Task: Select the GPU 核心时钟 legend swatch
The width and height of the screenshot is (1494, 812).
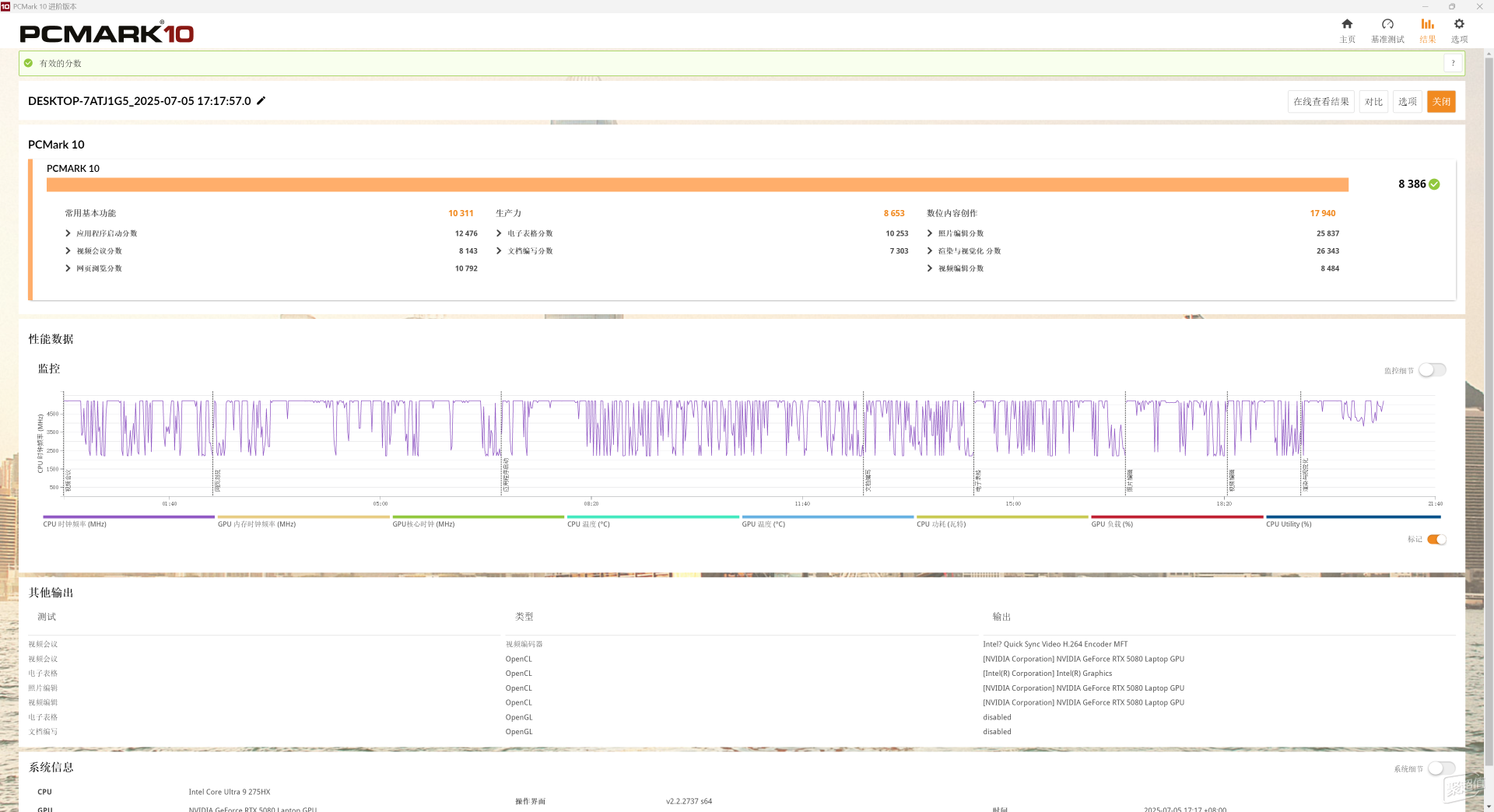Action: point(478,516)
